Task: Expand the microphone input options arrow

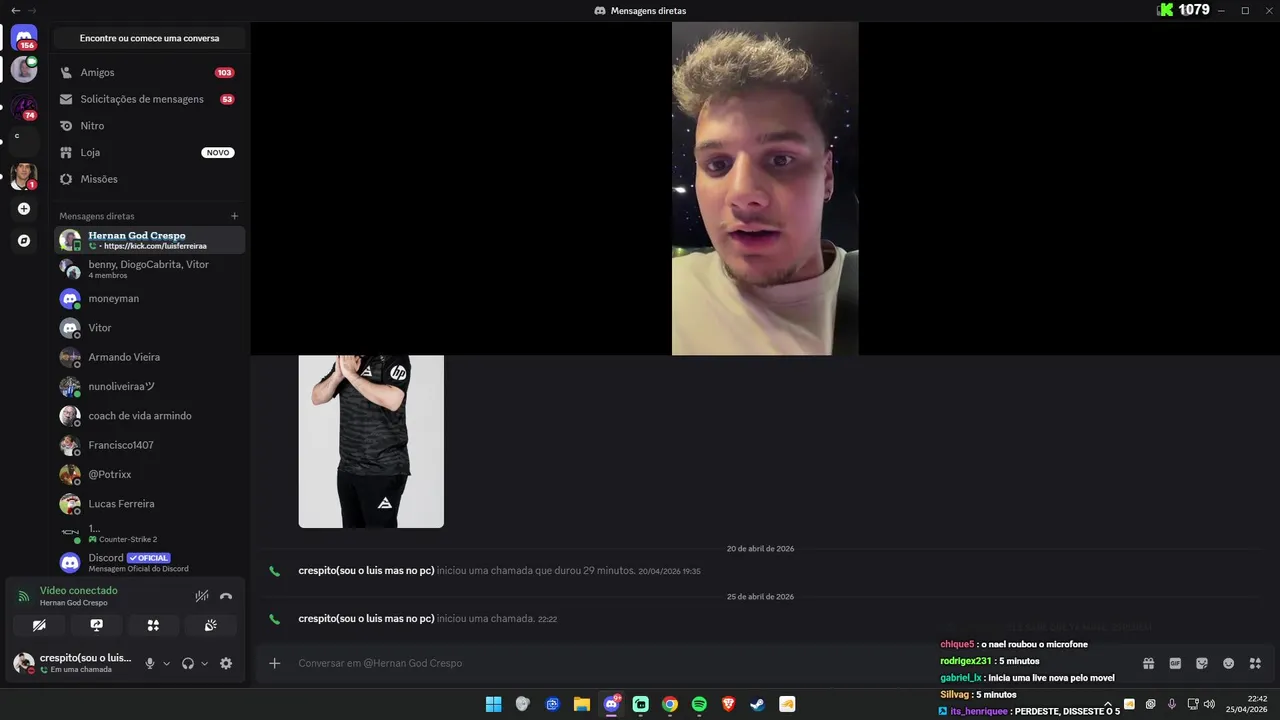Action: [166, 663]
